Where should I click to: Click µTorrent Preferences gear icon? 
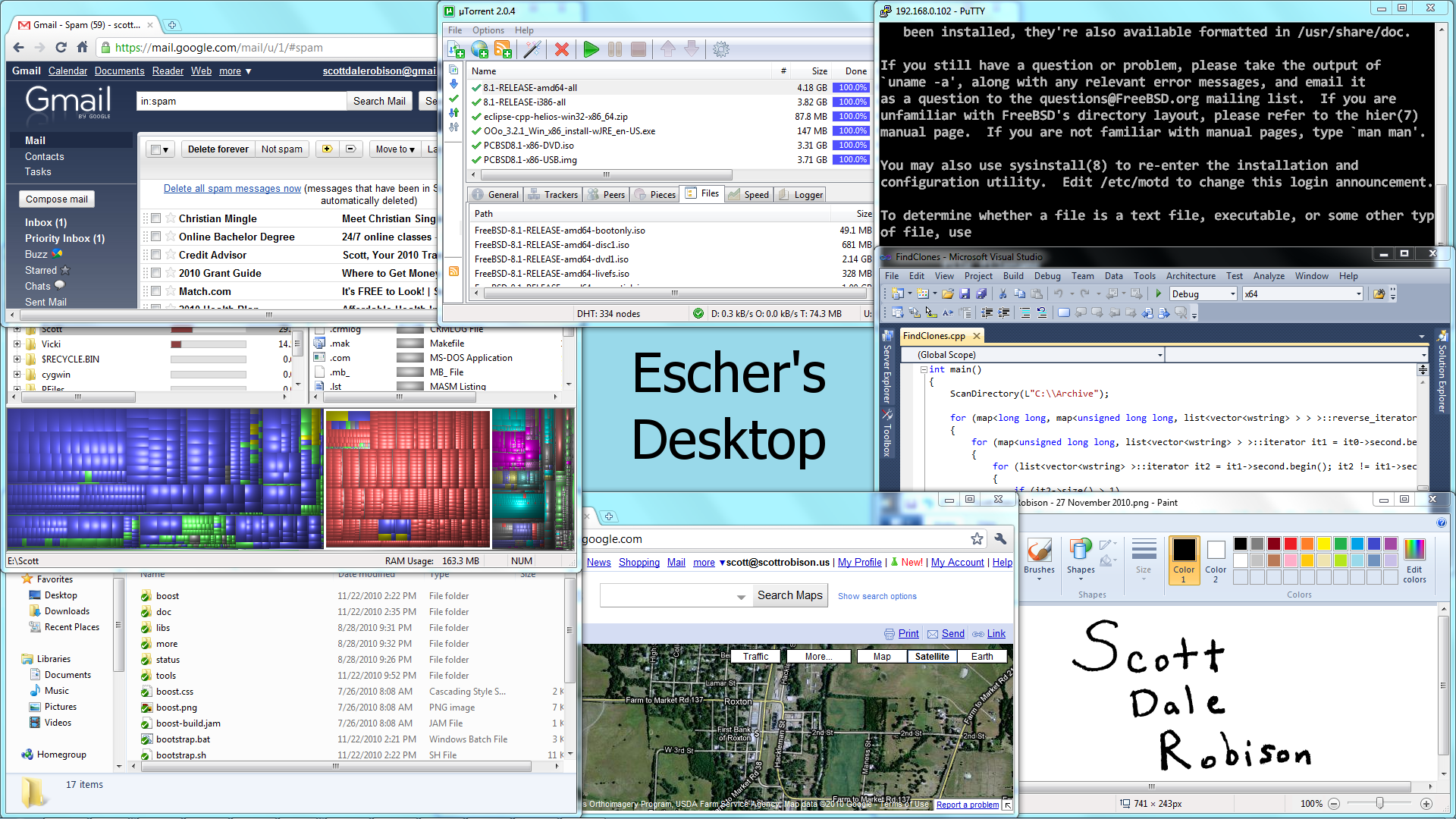721,50
